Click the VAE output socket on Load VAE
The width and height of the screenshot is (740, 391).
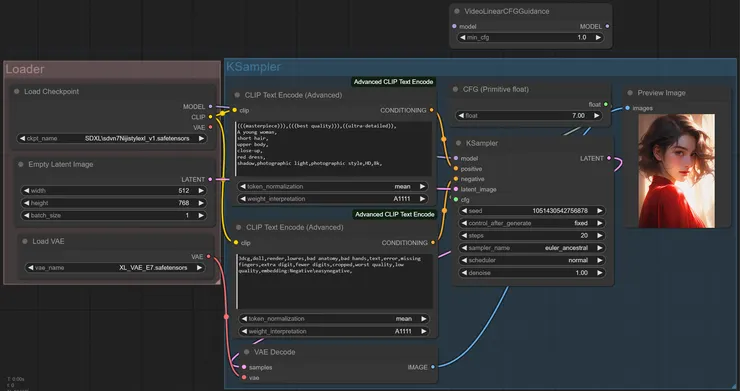(209, 256)
